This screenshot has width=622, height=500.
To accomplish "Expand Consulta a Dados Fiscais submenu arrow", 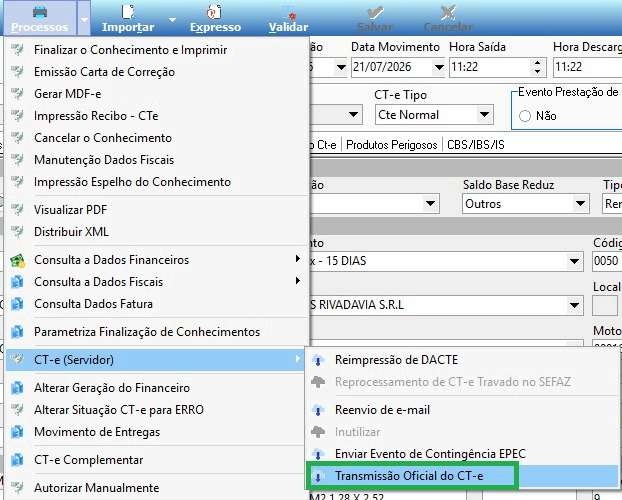I will [x=298, y=281].
